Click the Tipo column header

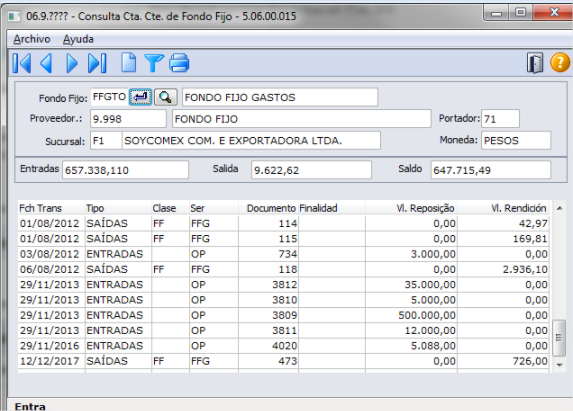[x=118, y=208]
